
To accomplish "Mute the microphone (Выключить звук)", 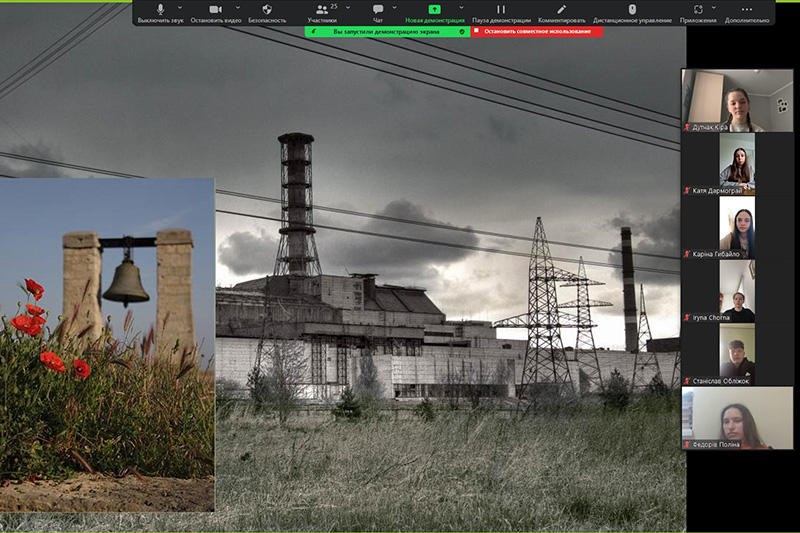I will point(160,10).
